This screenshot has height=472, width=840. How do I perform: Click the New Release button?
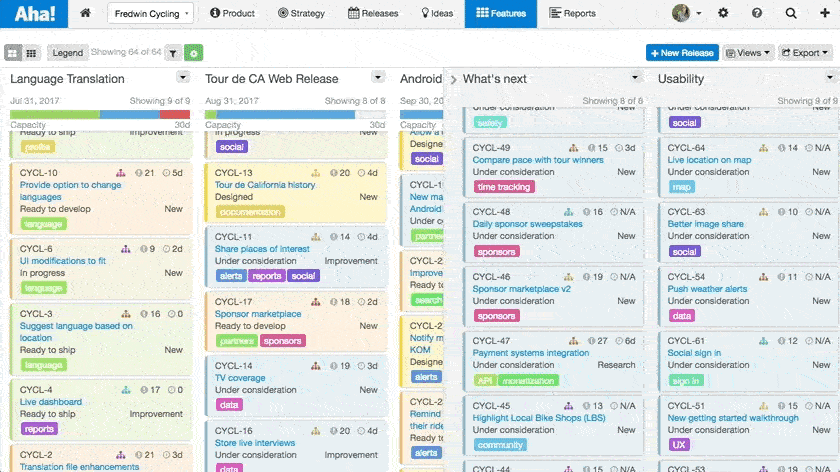pyautogui.click(x=682, y=53)
